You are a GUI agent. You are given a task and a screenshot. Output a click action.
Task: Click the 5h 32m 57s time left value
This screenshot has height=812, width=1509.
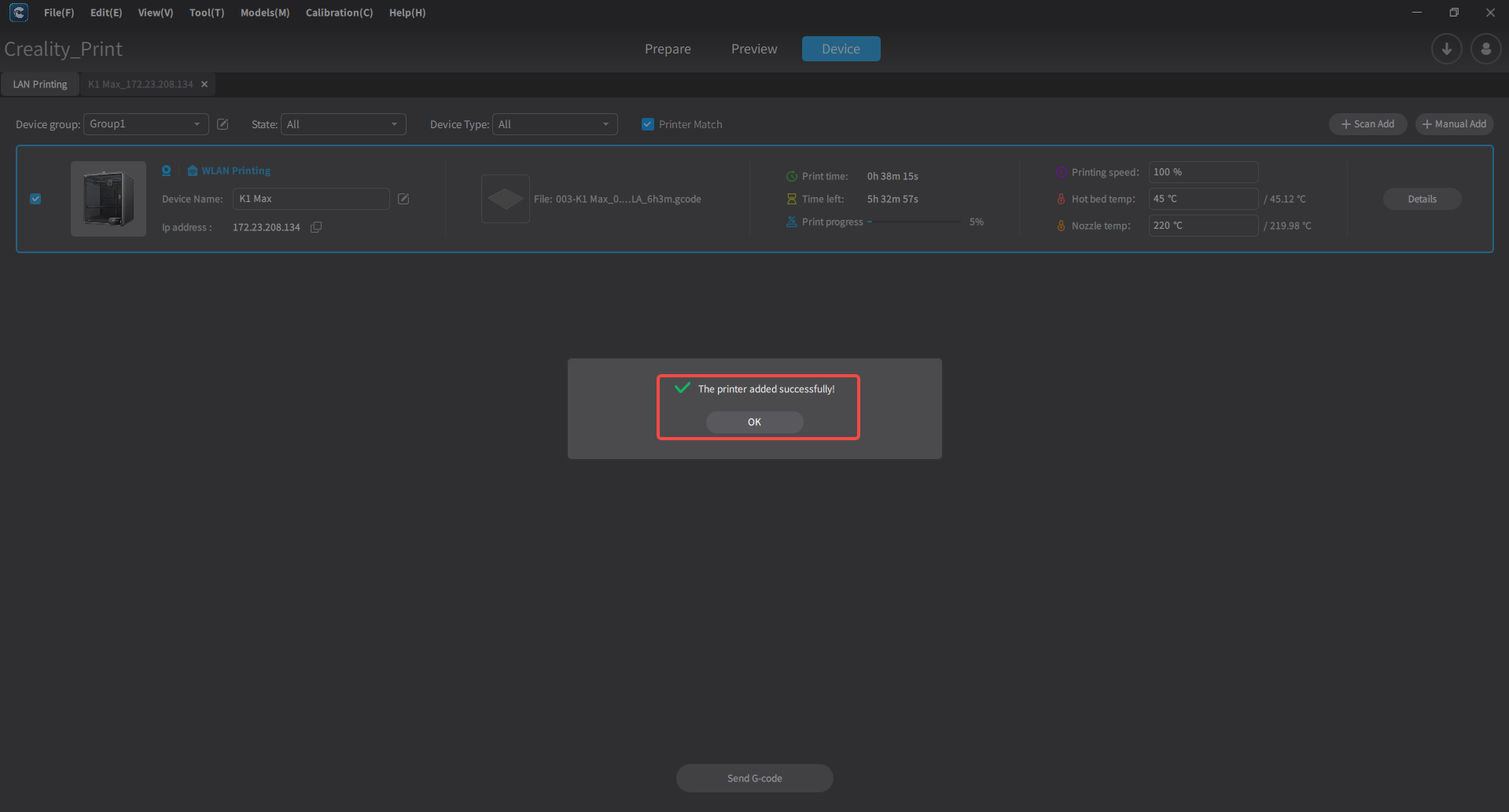[x=893, y=199]
